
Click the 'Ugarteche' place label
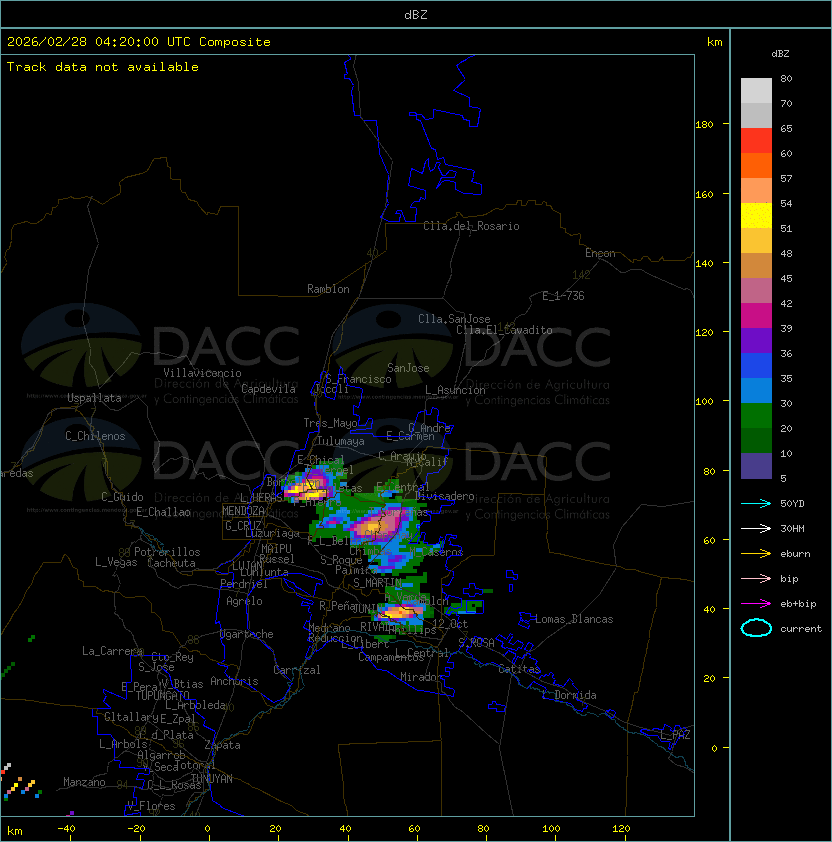point(247,634)
